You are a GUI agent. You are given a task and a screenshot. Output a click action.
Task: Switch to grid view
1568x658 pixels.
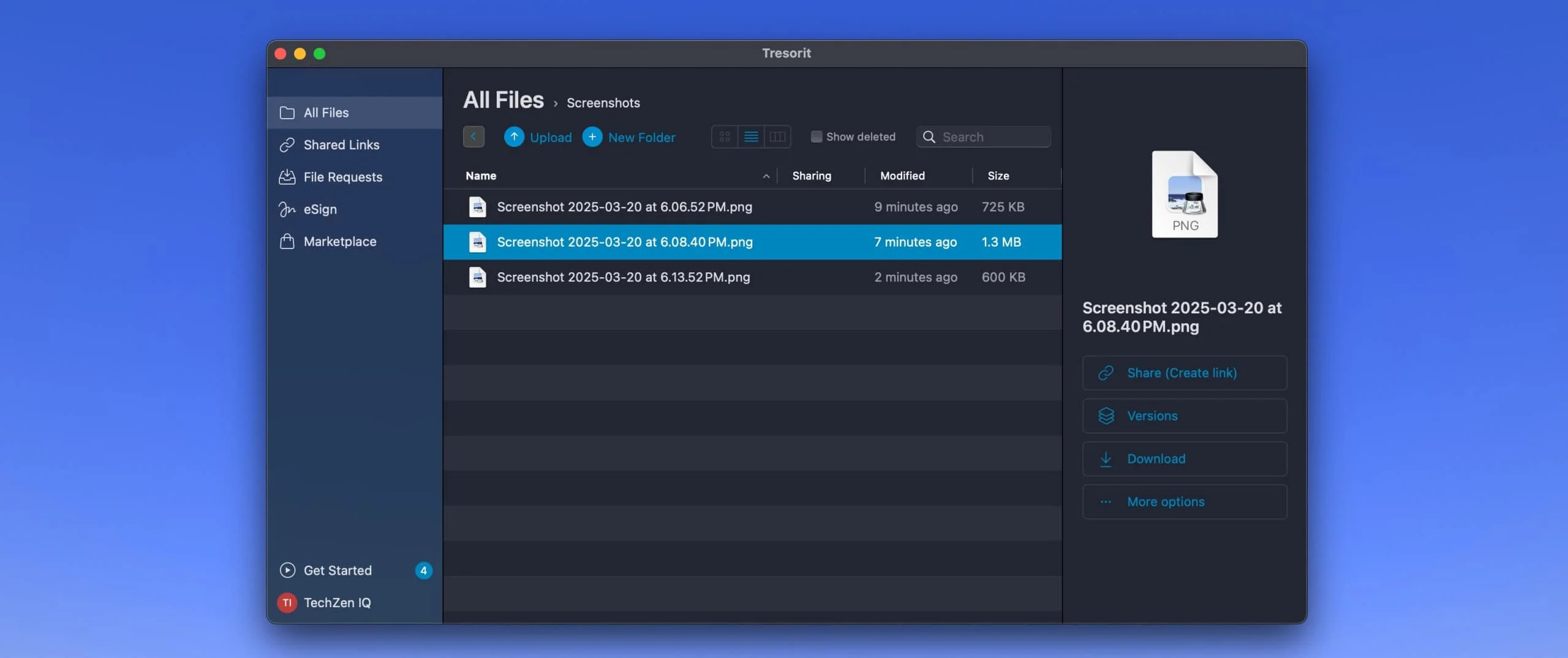click(725, 136)
